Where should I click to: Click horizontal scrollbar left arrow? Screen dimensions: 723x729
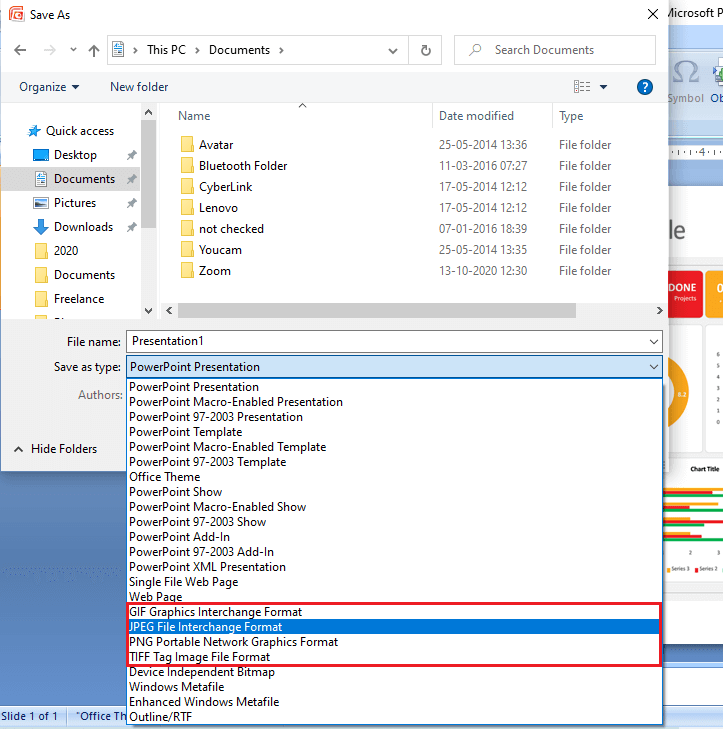pyautogui.click(x=169, y=311)
